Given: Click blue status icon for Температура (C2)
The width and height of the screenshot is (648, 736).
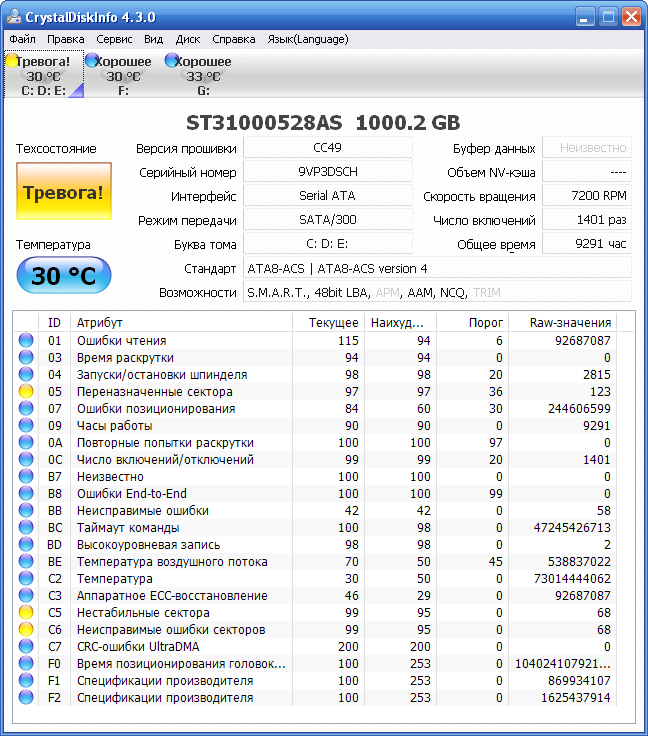Looking at the screenshot, I should coord(26,579).
